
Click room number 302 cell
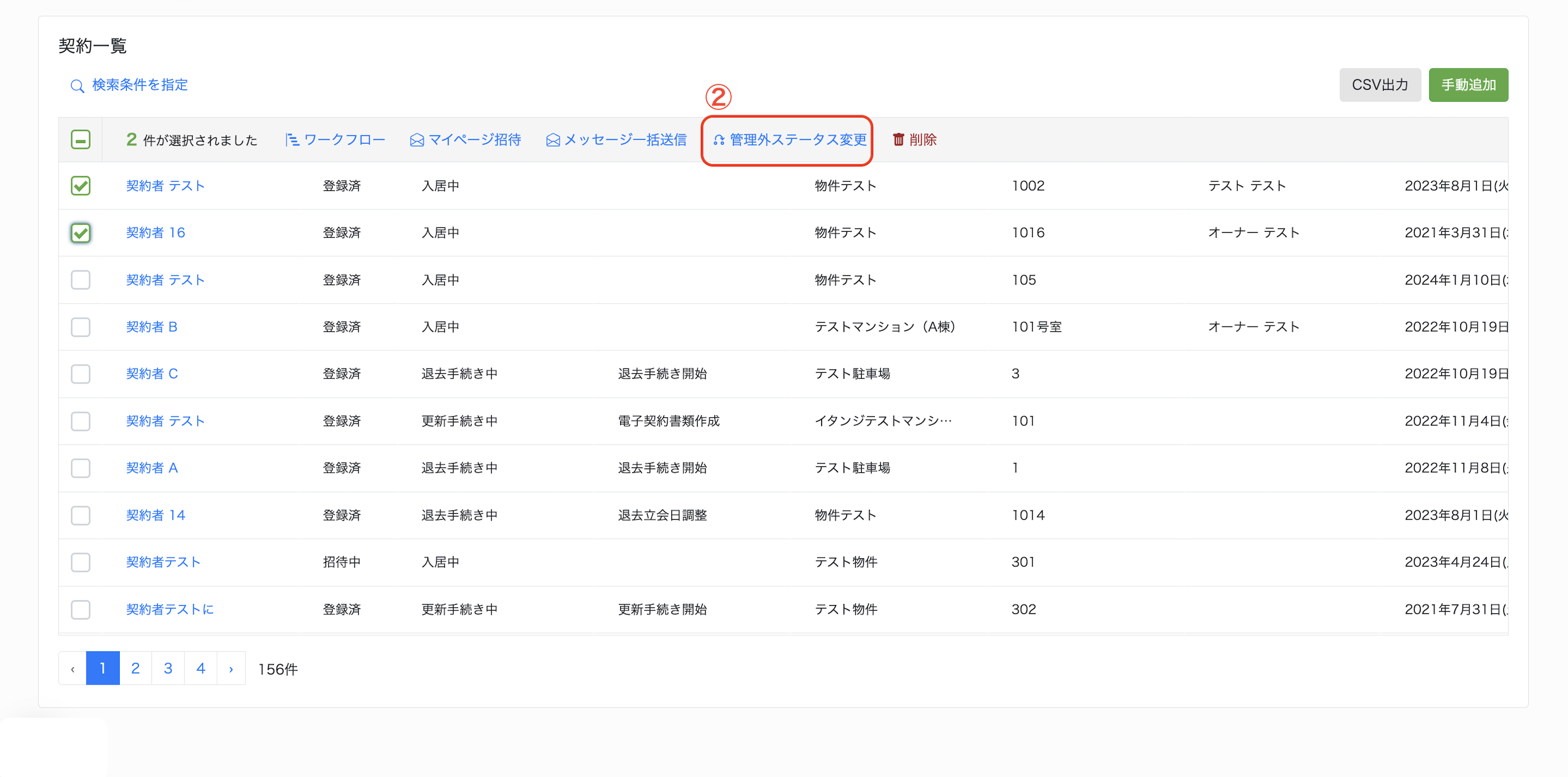click(1024, 609)
